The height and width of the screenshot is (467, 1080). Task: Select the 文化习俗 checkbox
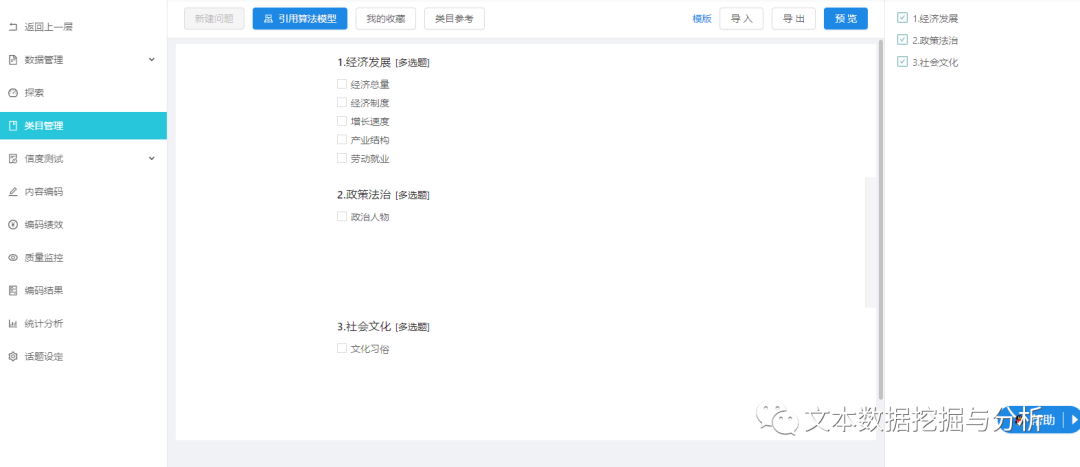pyautogui.click(x=342, y=349)
